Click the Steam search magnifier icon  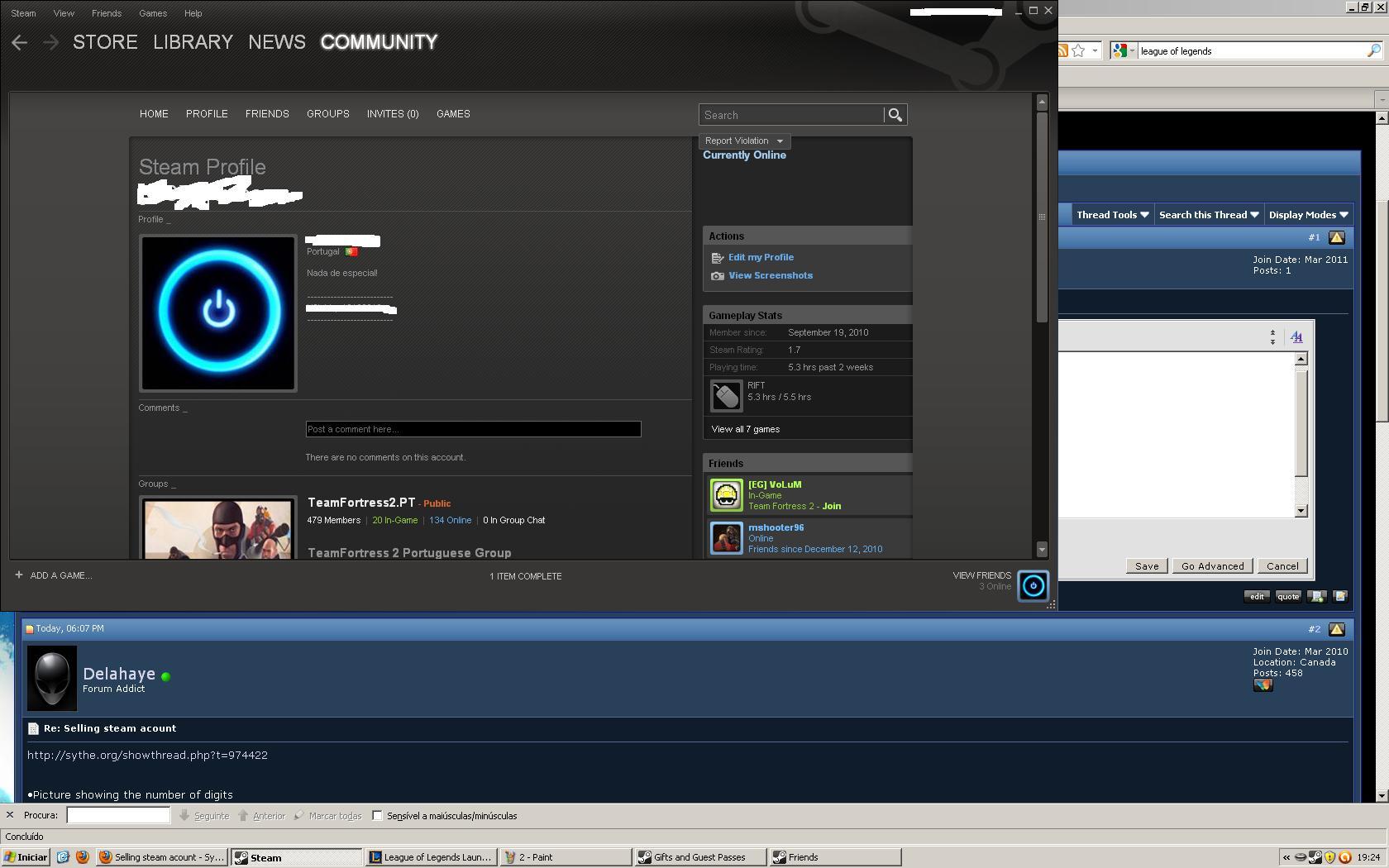[x=895, y=115]
